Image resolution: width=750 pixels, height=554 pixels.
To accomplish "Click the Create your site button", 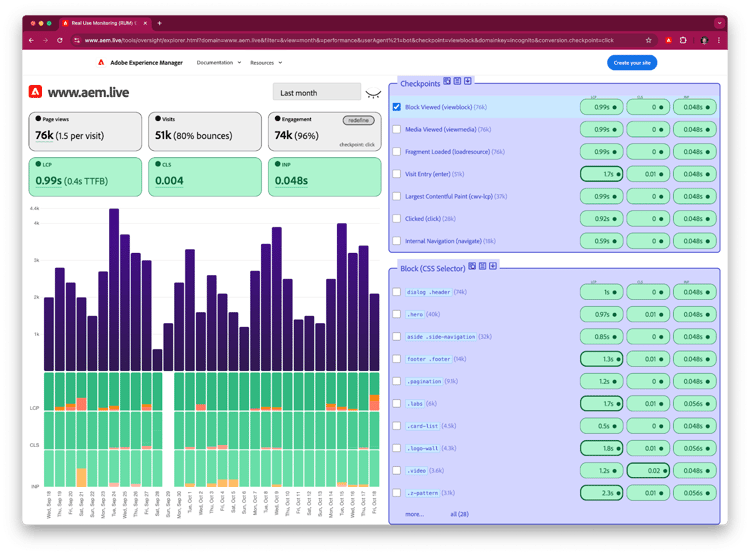I will tap(632, 63).
